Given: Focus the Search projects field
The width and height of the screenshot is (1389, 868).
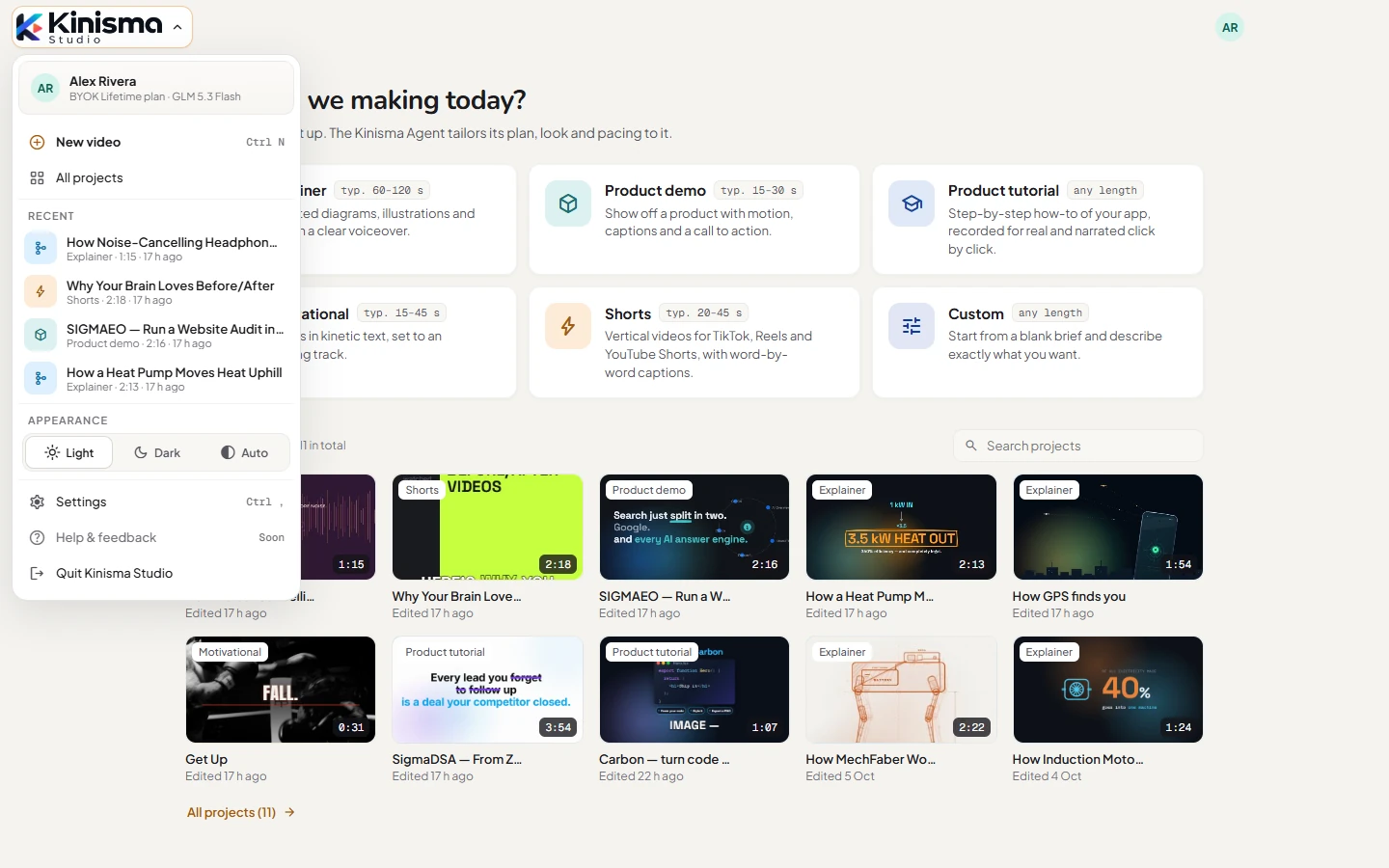Looking at the screenshot, I should [x=1078, y=446].
